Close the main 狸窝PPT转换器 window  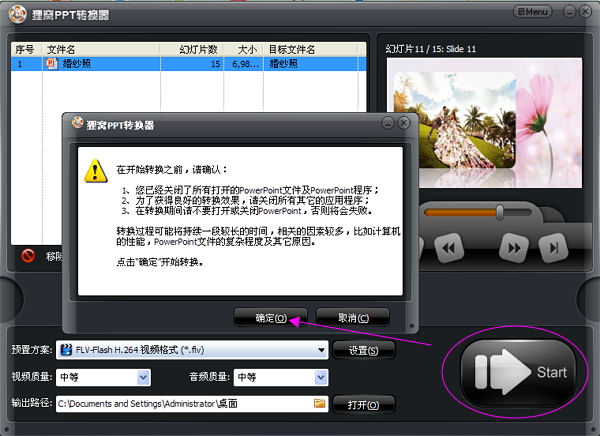[x=585, y=12]
